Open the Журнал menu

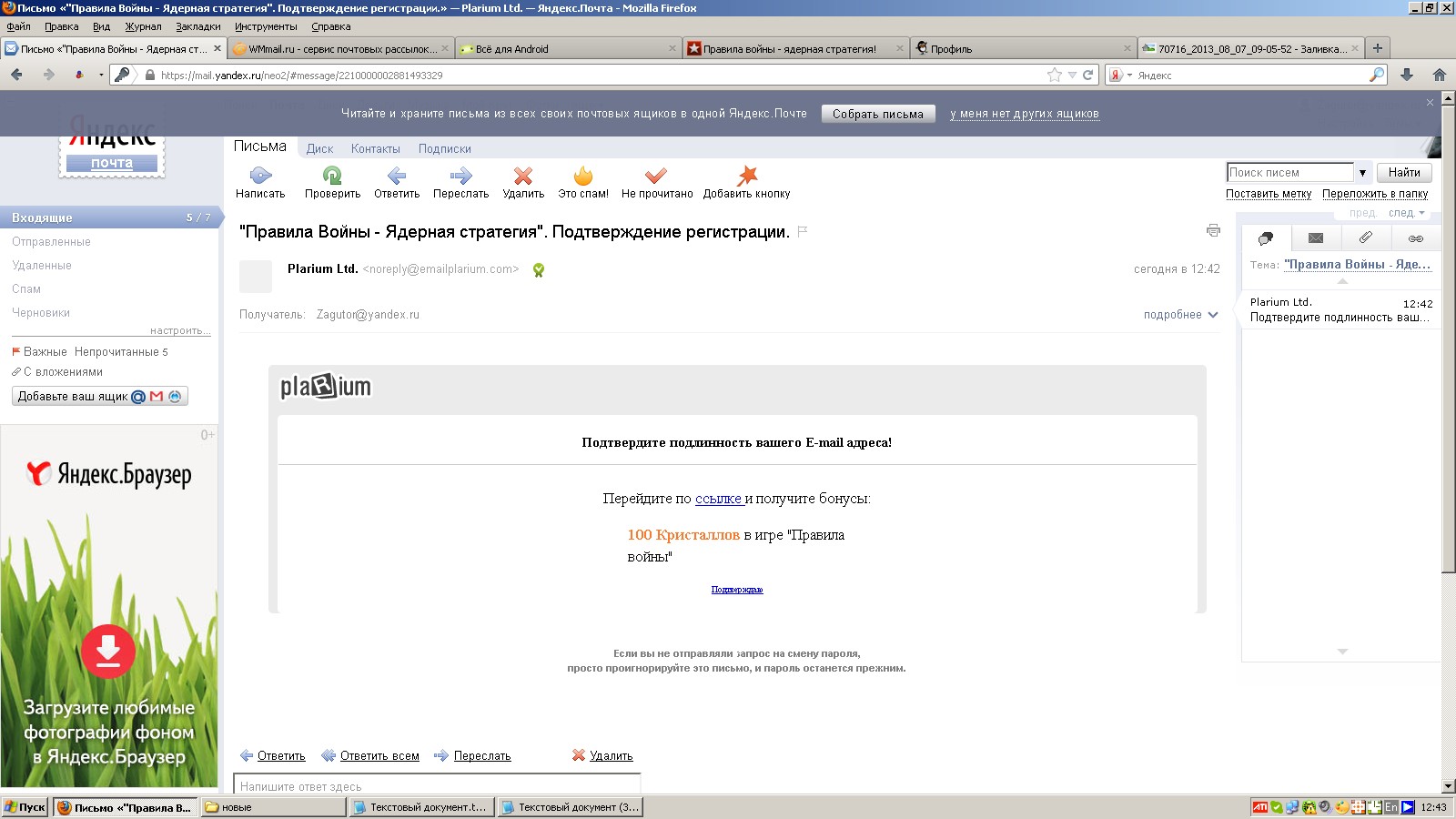click(143, 26)
